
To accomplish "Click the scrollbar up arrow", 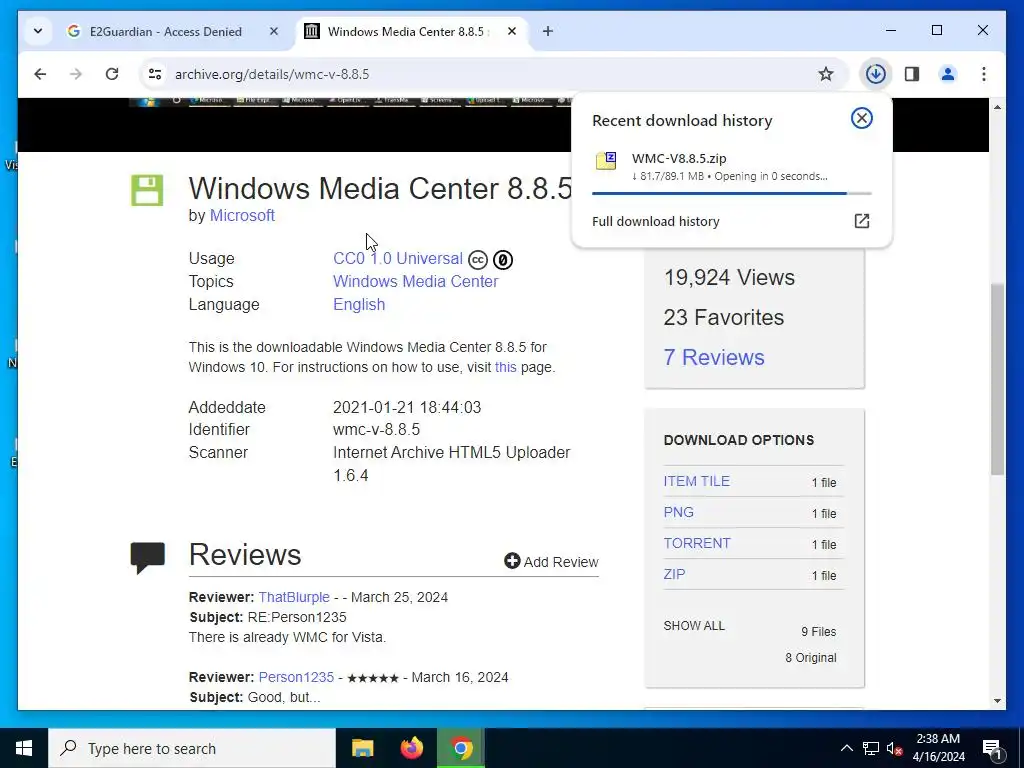I will pyautogui.click(x=997, y=106).
